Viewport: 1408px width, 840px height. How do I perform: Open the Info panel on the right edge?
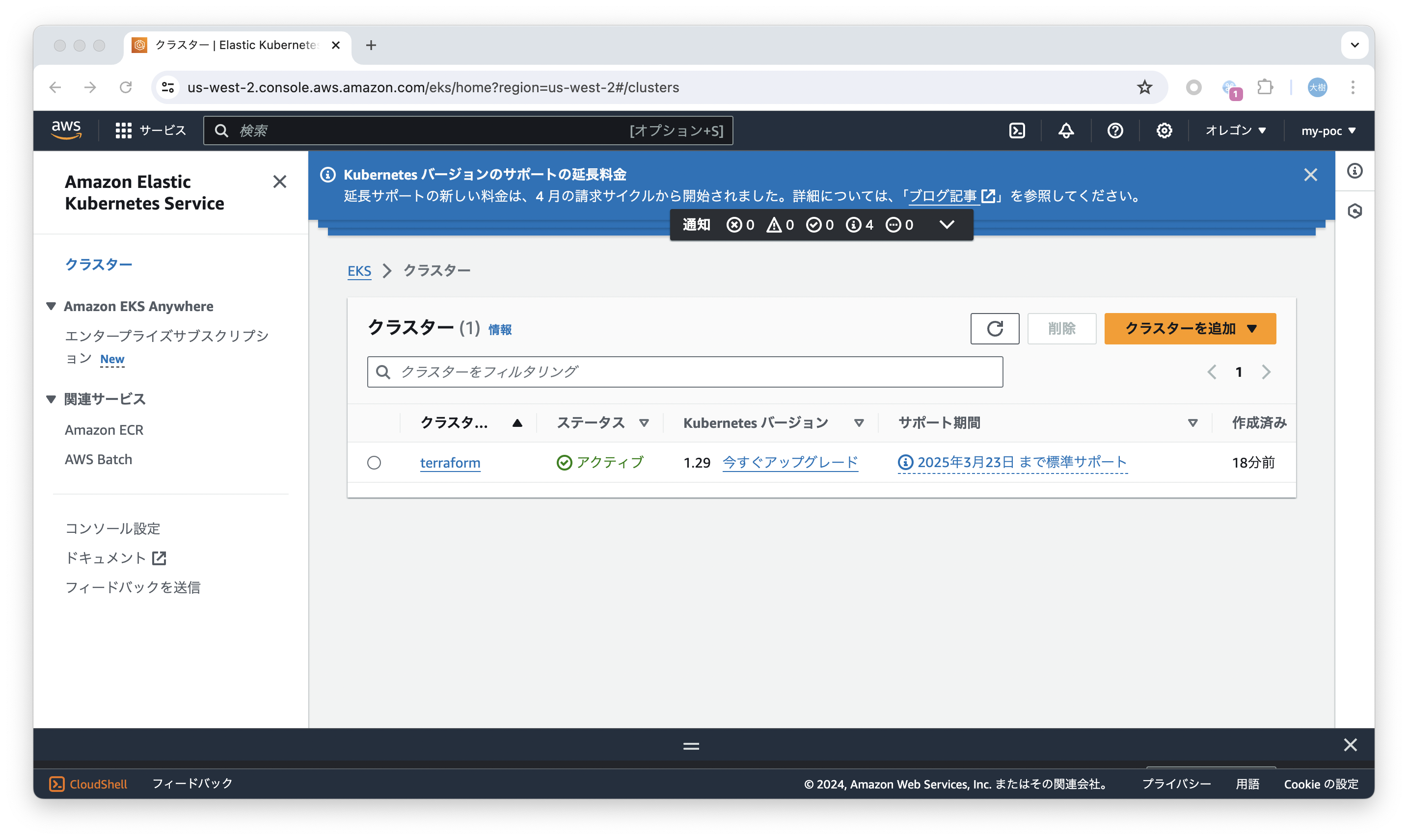click(x=1355, y=171)
